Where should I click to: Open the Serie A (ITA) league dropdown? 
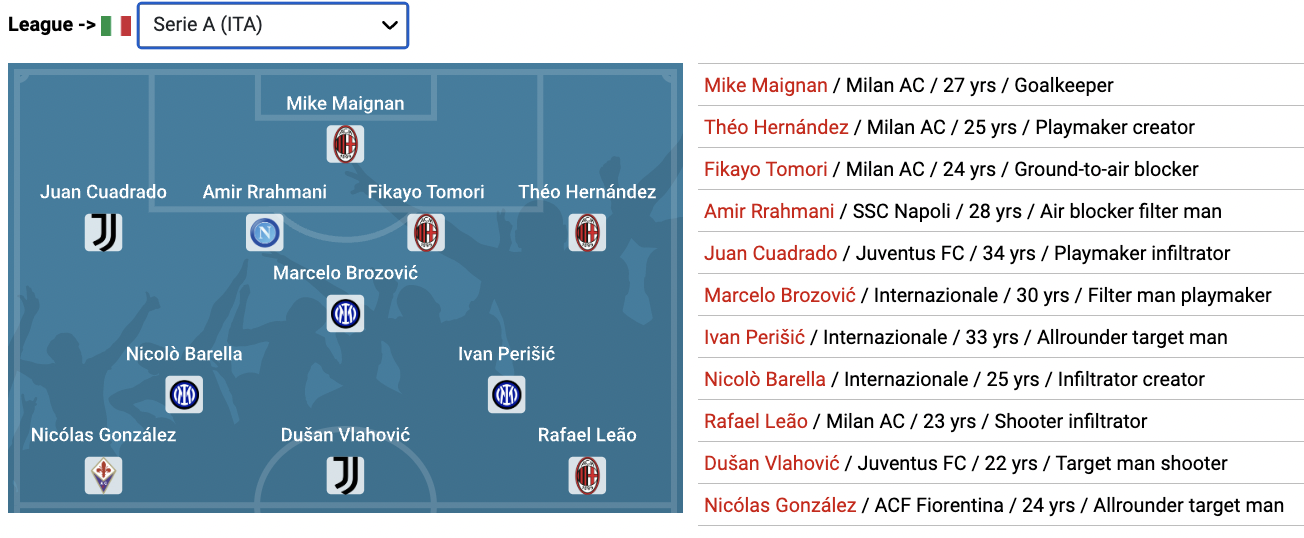click(x=273, y=26)
